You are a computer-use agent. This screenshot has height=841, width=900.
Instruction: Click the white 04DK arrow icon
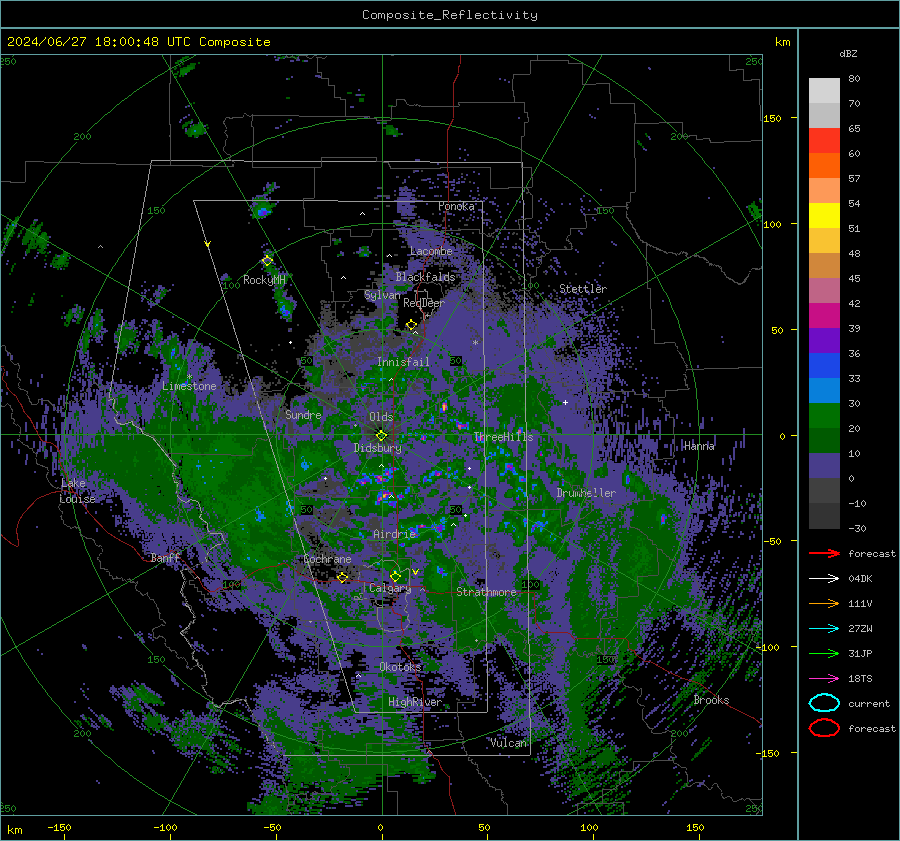click(824, 578)
